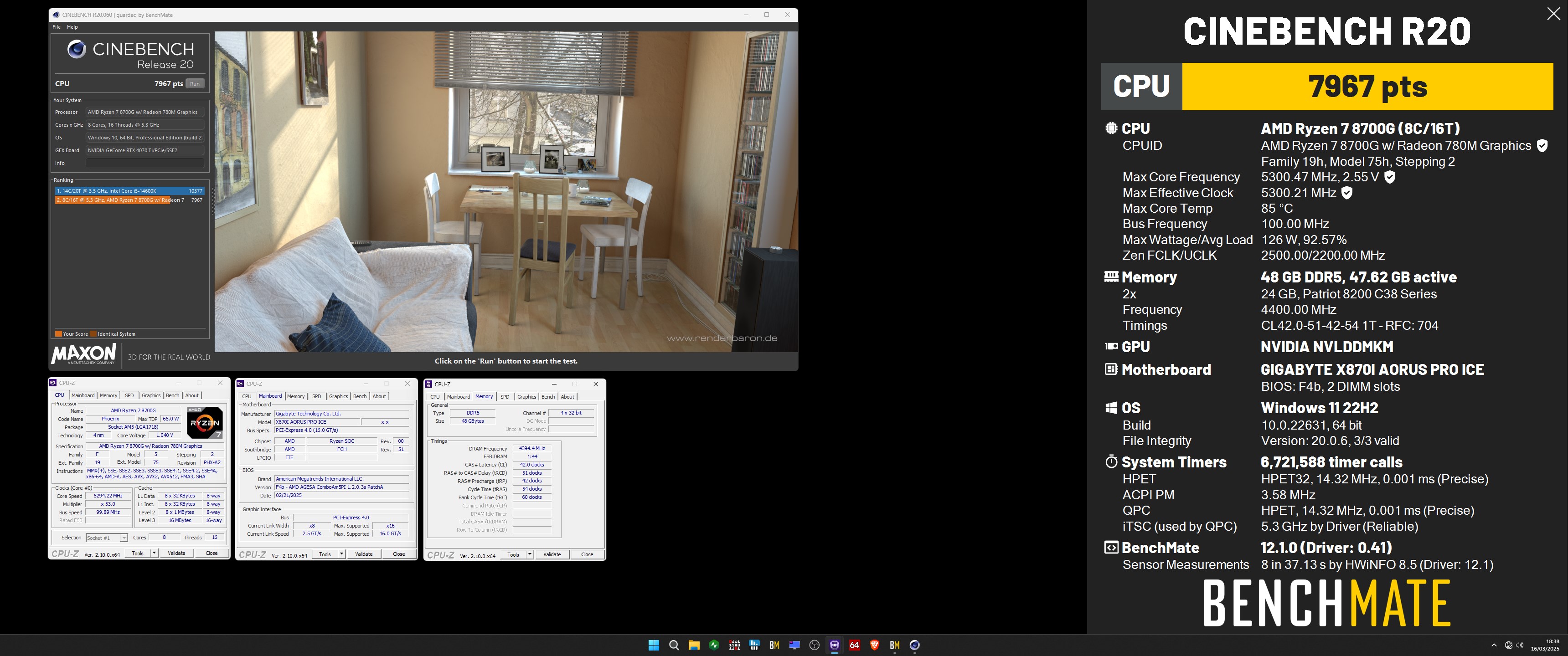
Task: Open the taskbar clock and date
Action: [x=1546, y=645]
